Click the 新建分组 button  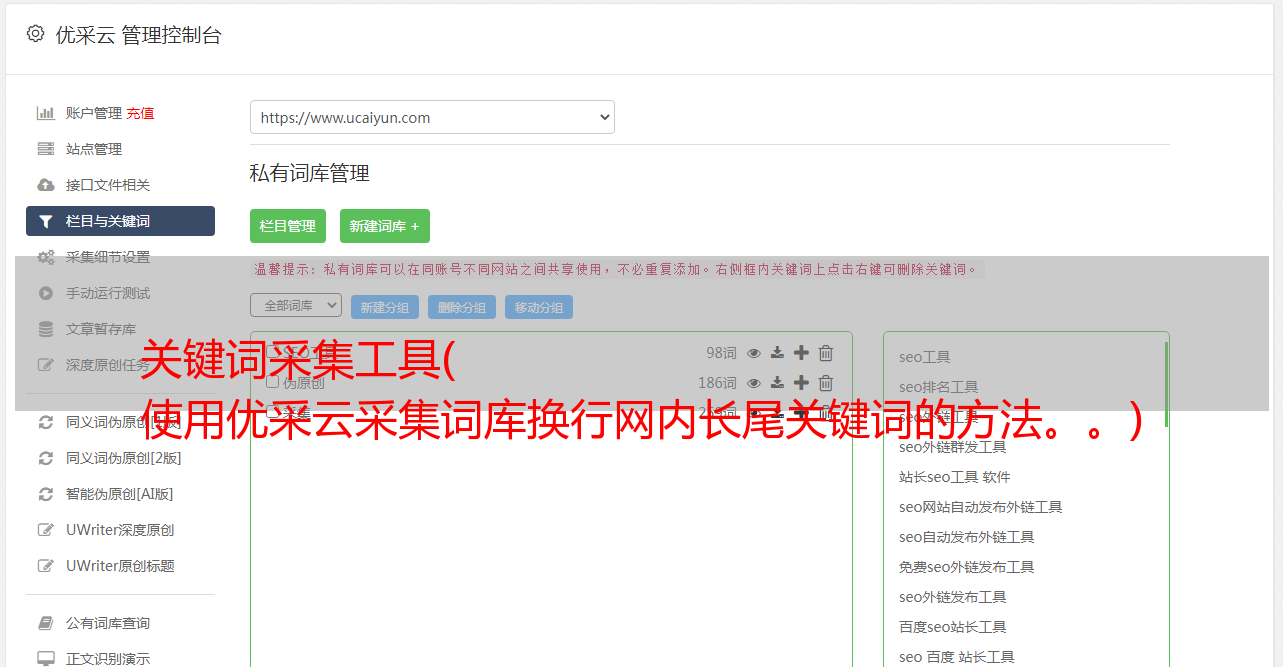click(x=385, y=307)
